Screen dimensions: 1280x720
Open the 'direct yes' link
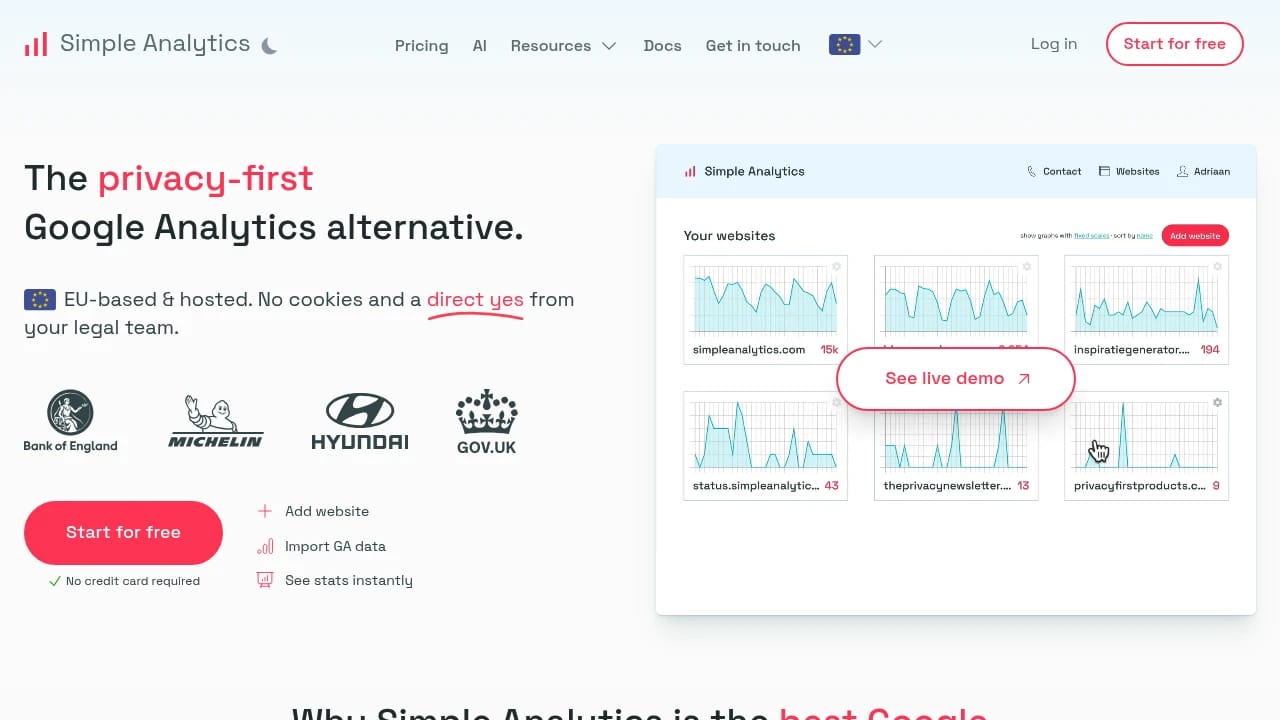point(475,299)
